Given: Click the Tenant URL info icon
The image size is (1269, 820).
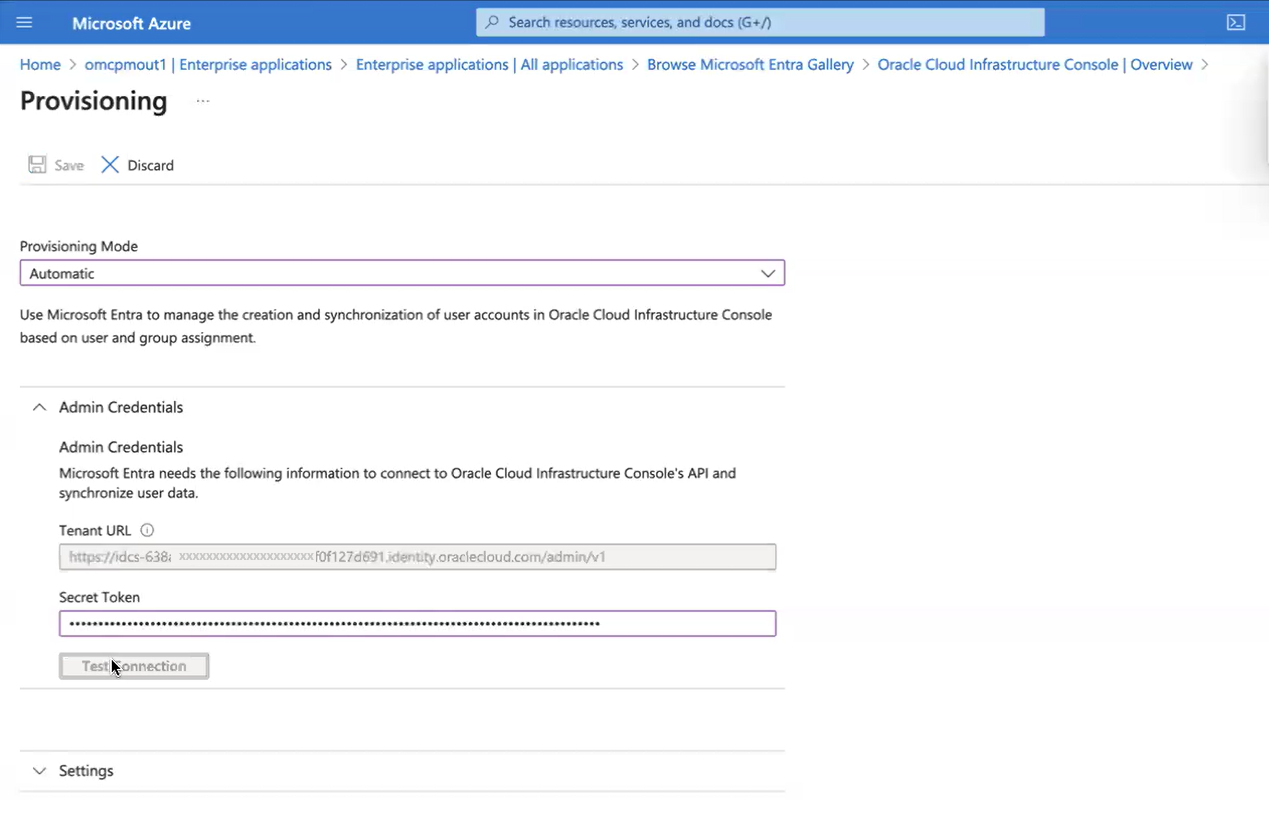Looking at the screenshot, I should [x=146, y=530].
